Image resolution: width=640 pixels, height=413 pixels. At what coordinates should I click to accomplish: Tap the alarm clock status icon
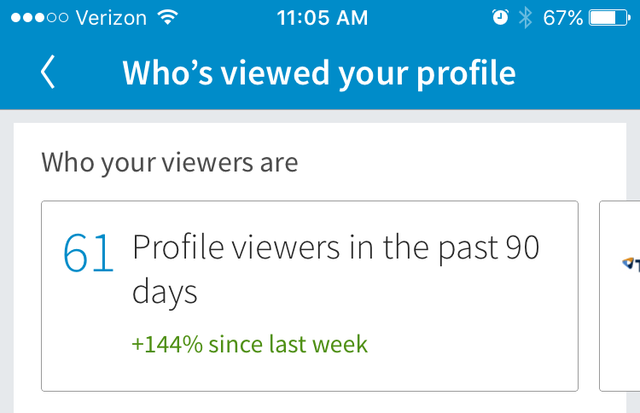click(500, 18)
